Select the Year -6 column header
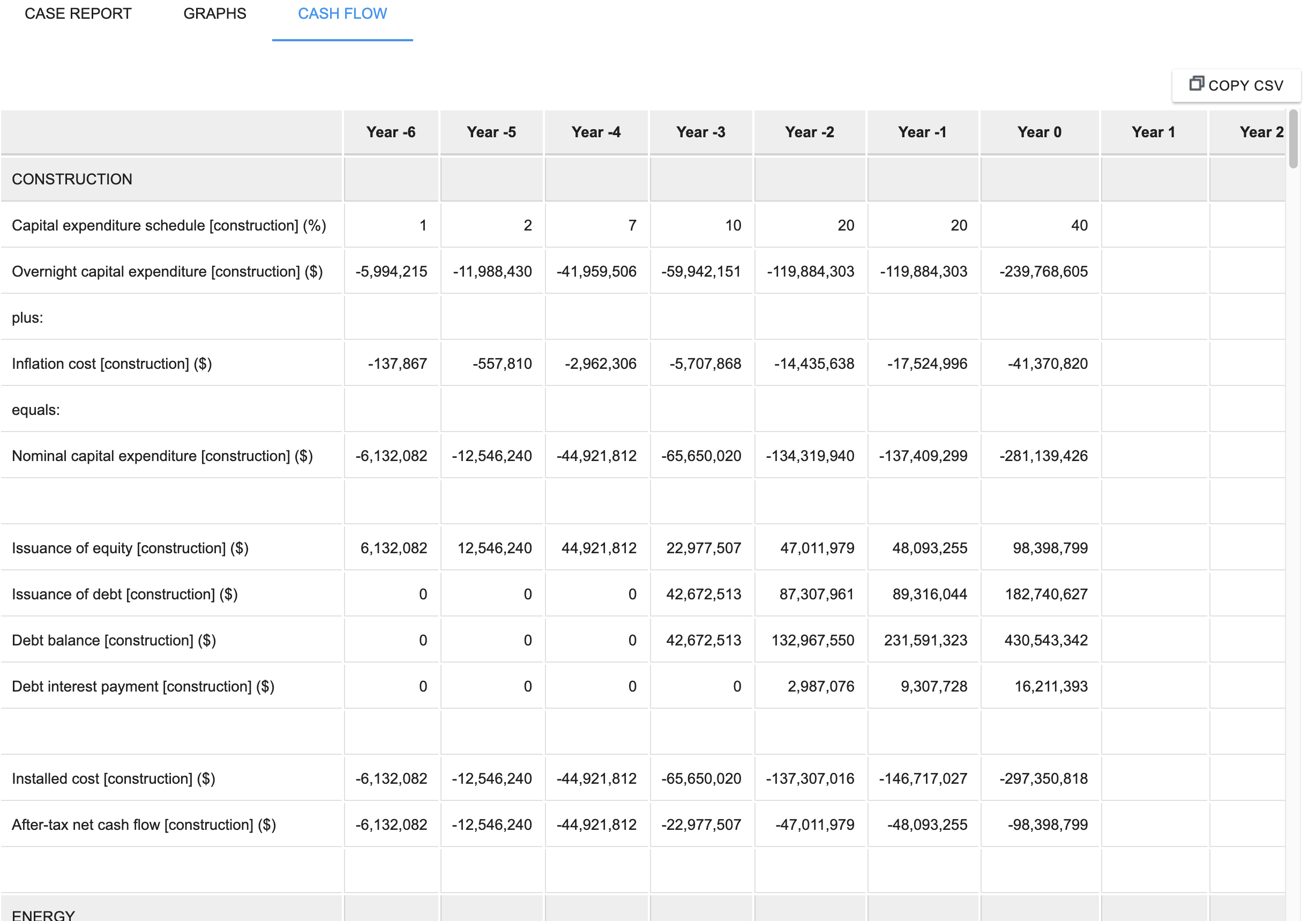 391,132
